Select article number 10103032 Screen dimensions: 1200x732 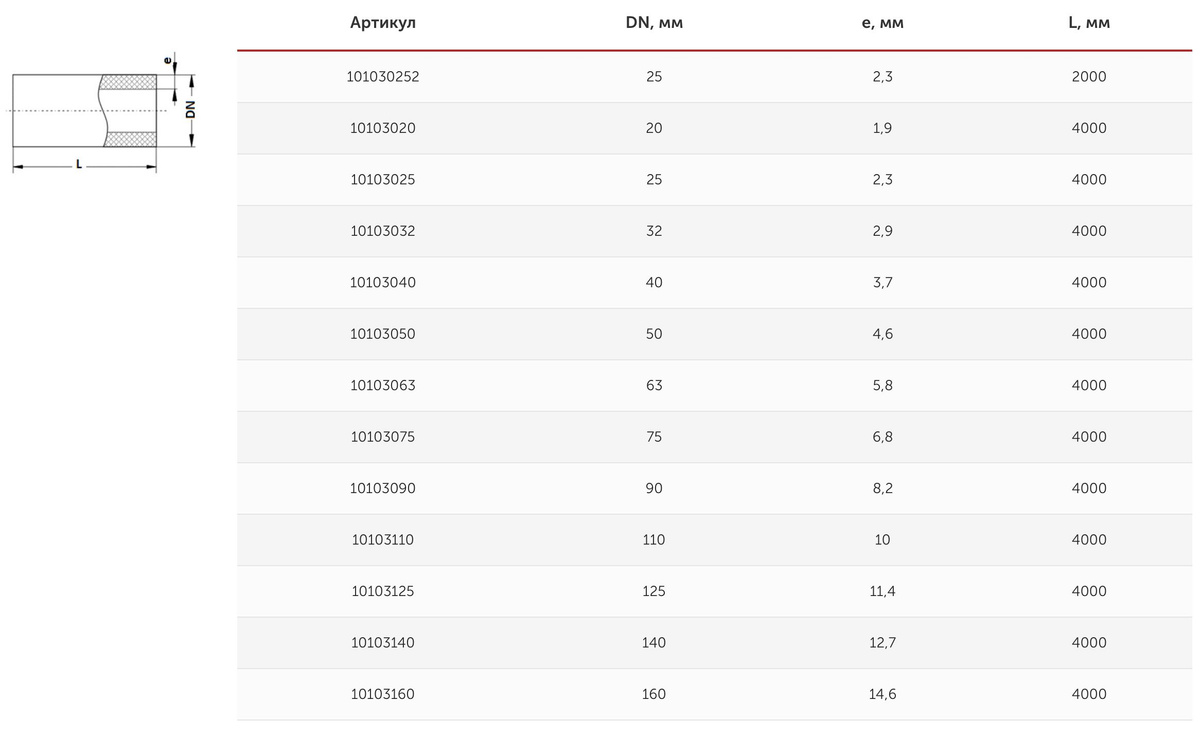[383, 231]
